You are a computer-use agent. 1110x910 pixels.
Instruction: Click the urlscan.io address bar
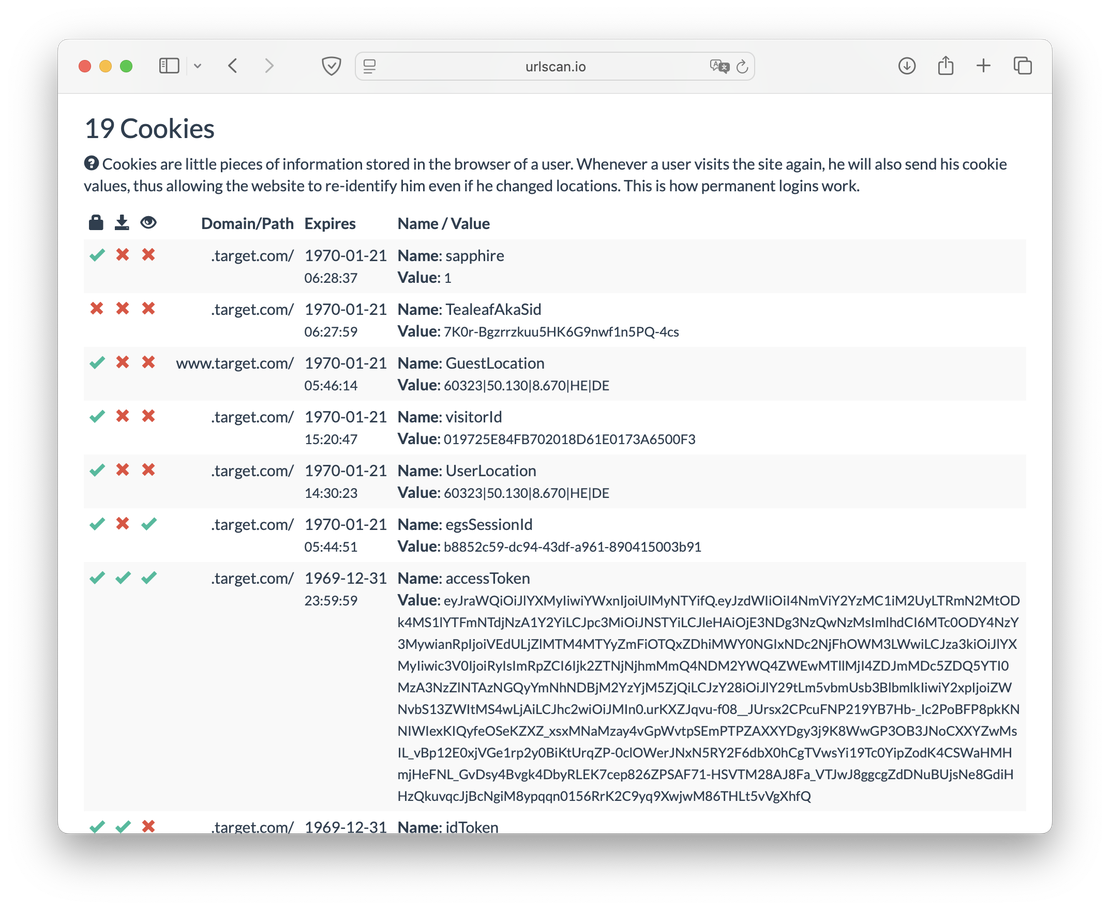[x=555, y=66]
